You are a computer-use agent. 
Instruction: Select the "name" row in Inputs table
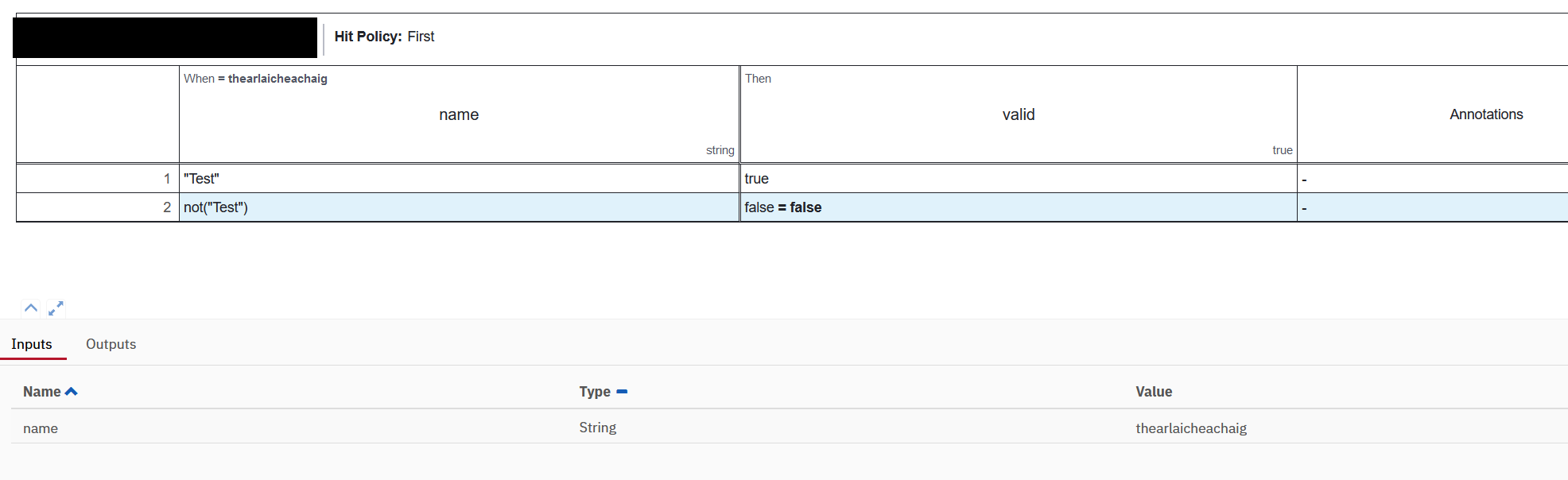point(41,428)
